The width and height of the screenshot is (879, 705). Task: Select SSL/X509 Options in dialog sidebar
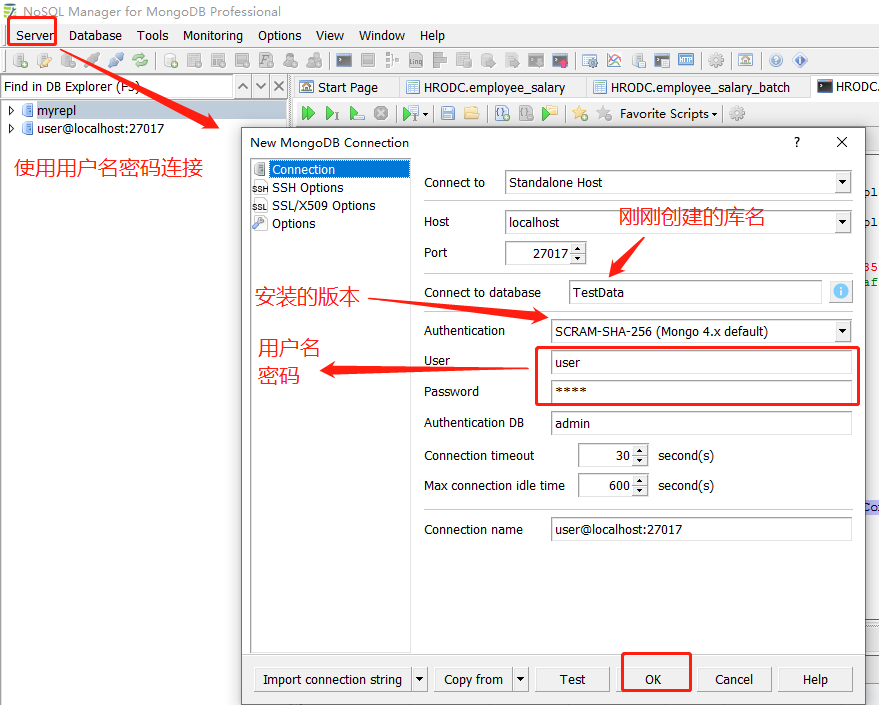(x=323, y=206)
